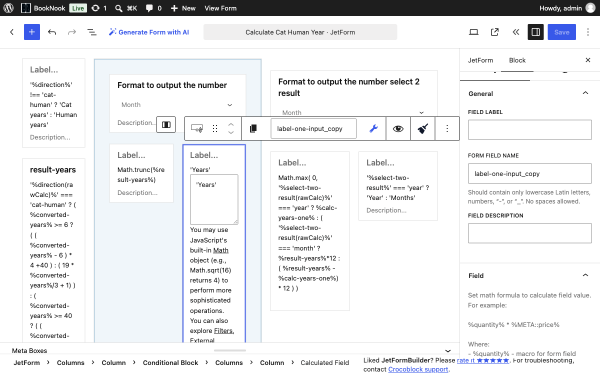This screenshot has height=375, width=600.
Task: Click the admin avatar picture
Action: [591, 8]
